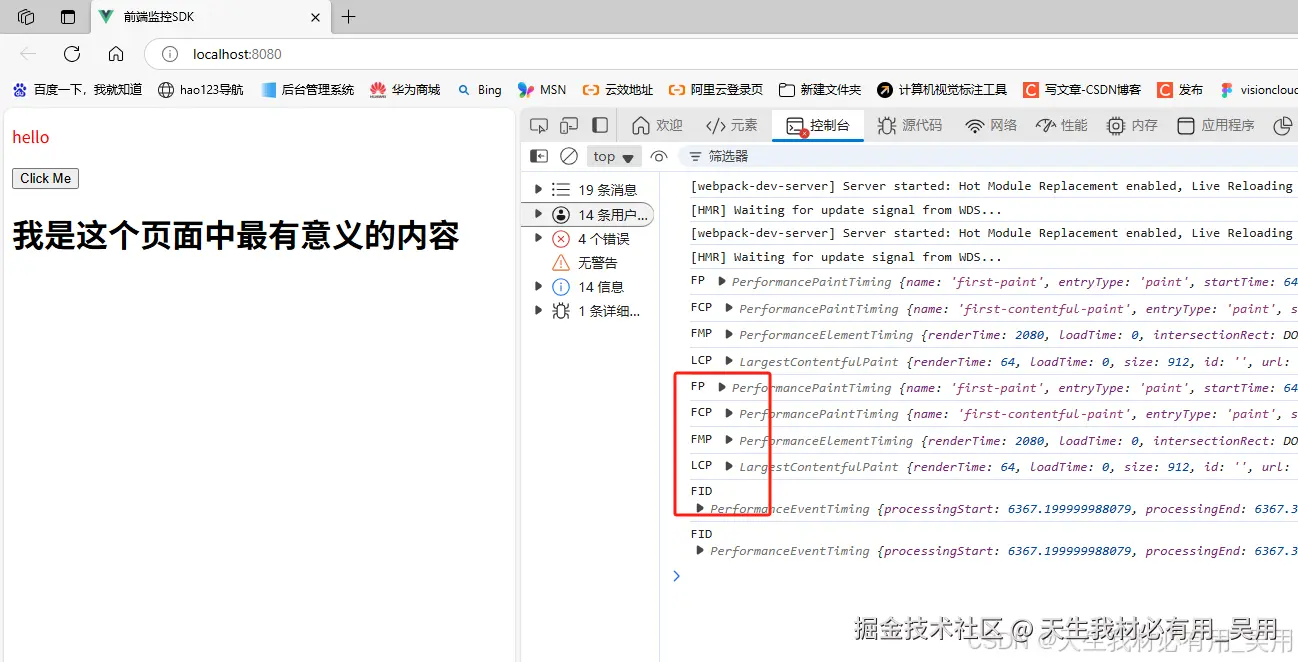Switch to the 元素 DevTools tab
Image resolution: width=1298 pixels, height=662 pixels.
click(x=732, y=125)
